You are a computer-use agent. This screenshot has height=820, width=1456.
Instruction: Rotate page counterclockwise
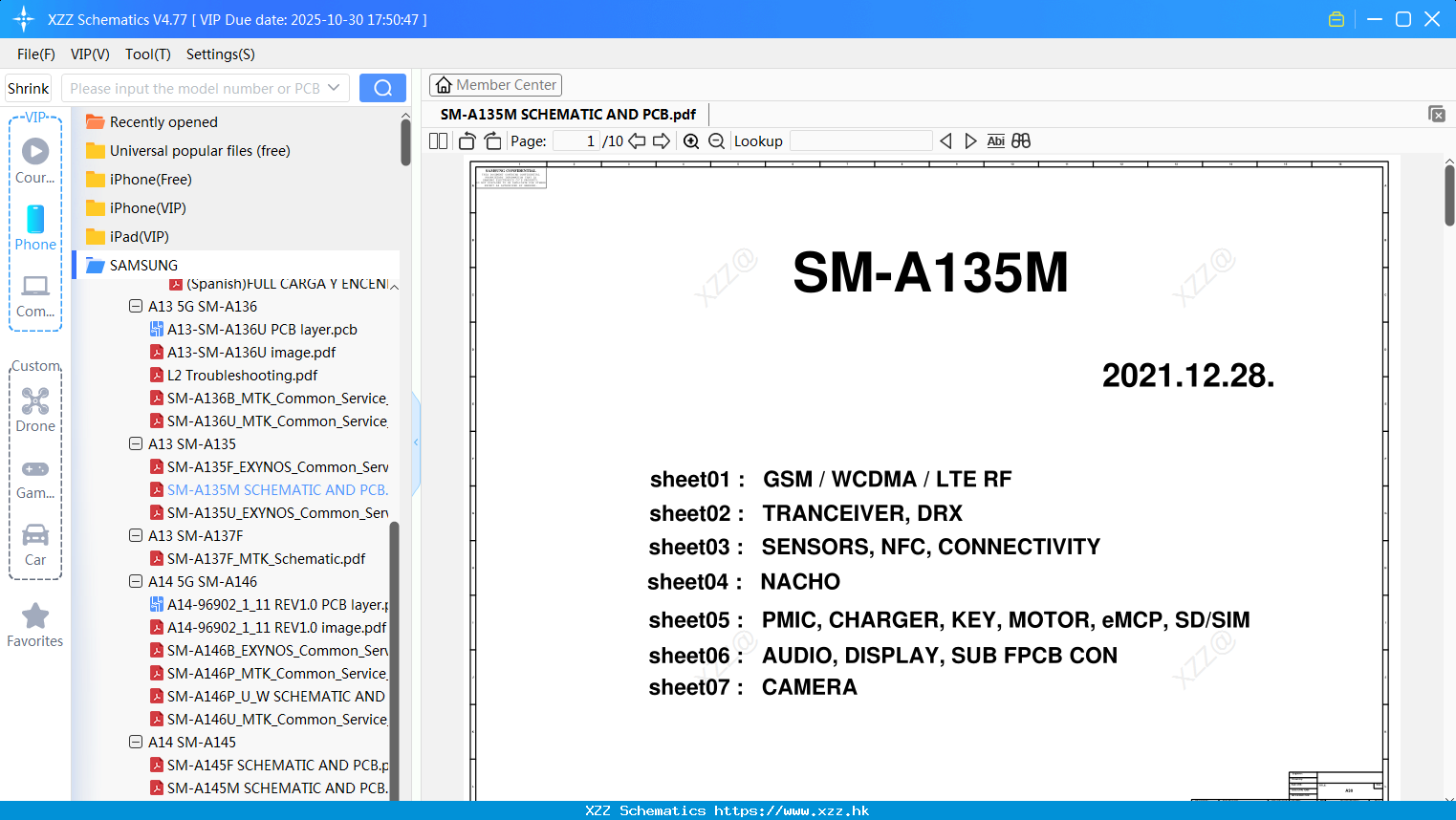467,141
